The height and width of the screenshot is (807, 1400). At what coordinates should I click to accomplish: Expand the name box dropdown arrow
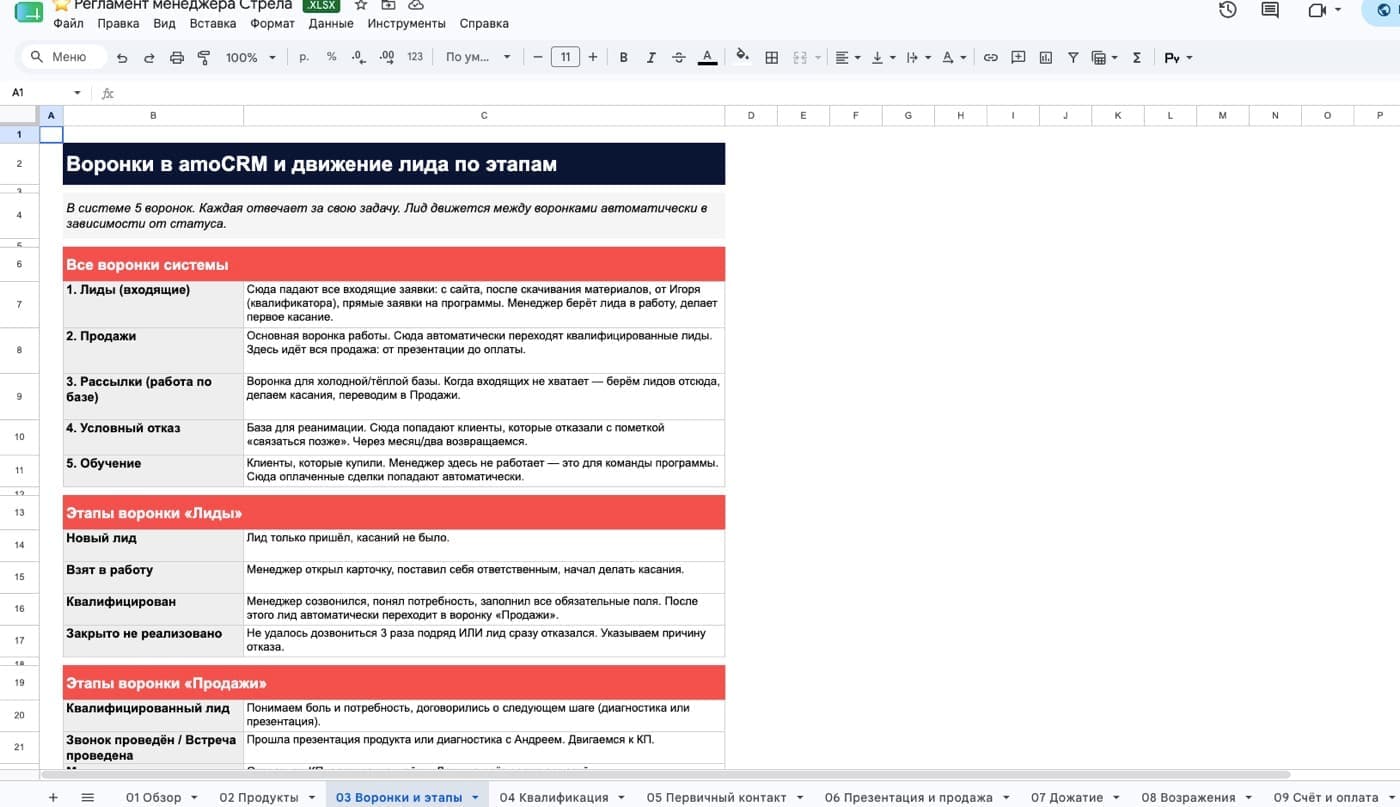pyautogui.click(x=77, y=93)
